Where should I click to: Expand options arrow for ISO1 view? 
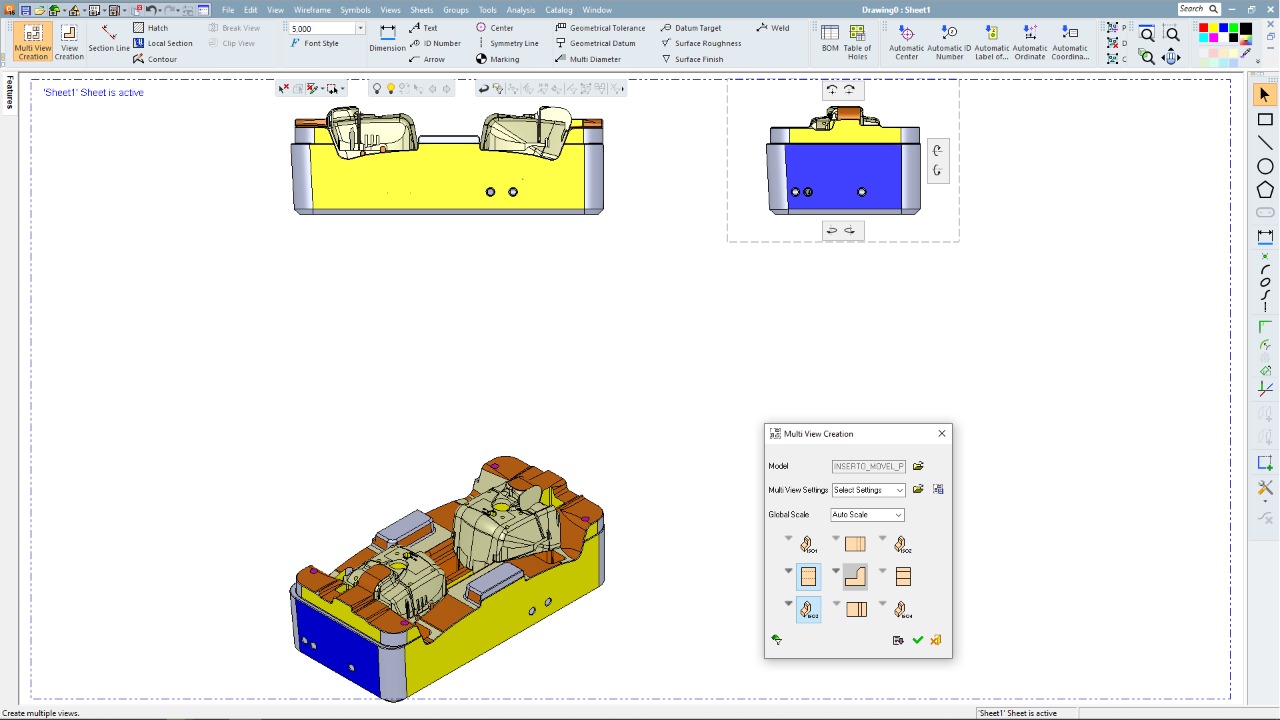789,539
